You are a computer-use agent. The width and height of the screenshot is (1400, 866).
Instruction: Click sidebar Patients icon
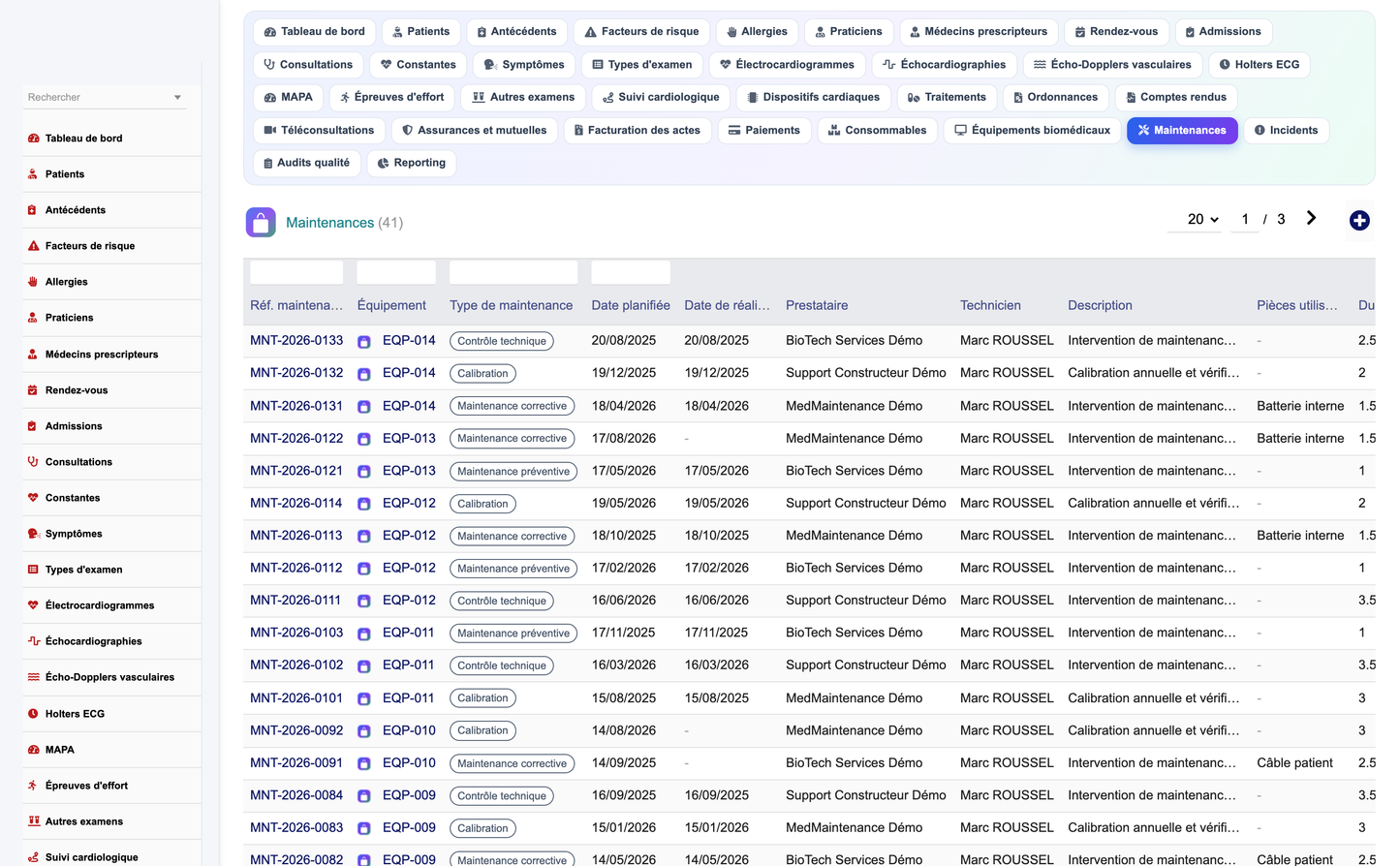click(x=33, y=174)
